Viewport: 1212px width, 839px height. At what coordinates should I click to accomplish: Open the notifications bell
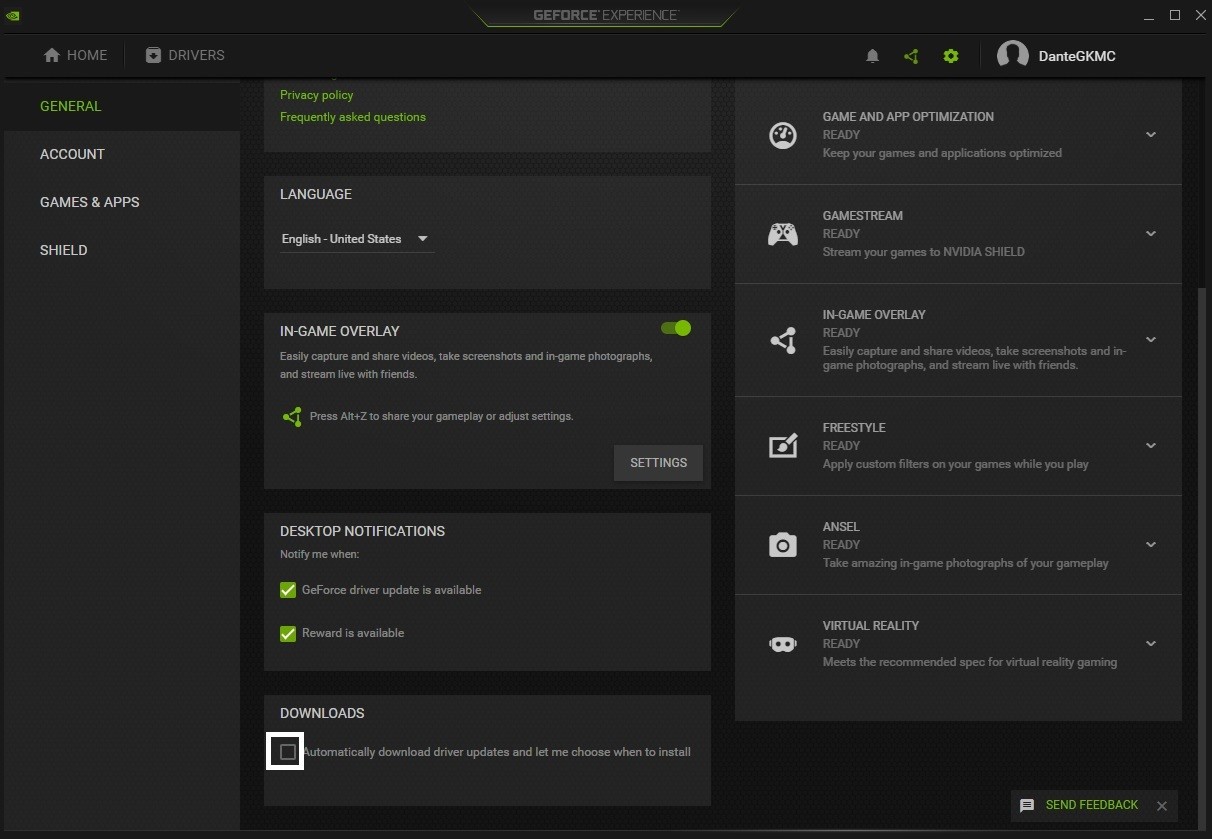[x=872, y=56]
